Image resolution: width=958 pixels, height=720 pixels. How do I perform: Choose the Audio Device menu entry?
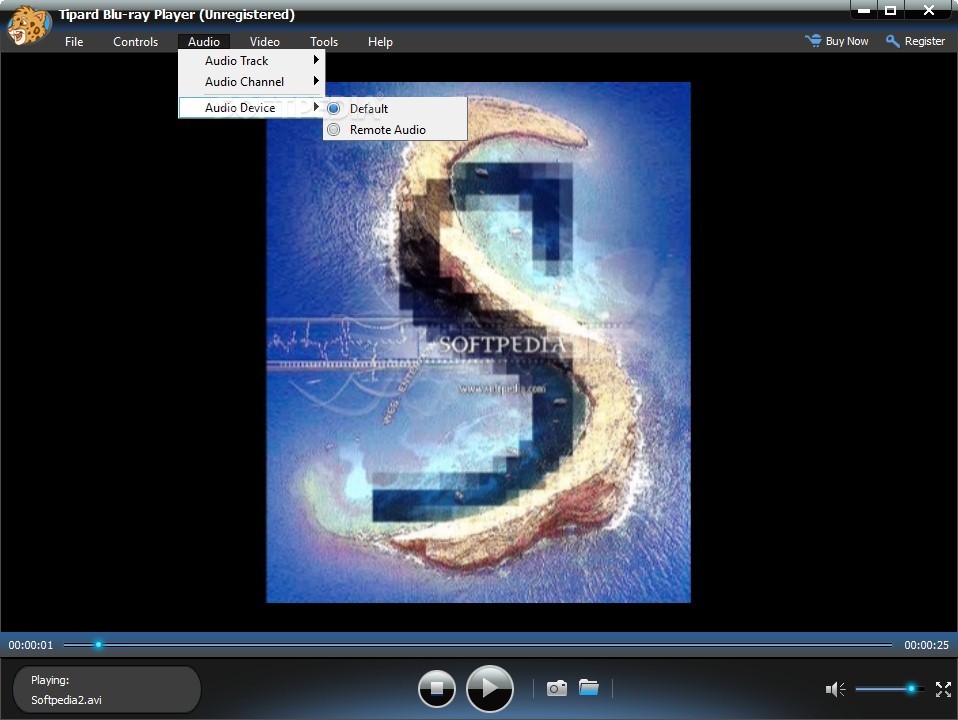pos(251,108)
